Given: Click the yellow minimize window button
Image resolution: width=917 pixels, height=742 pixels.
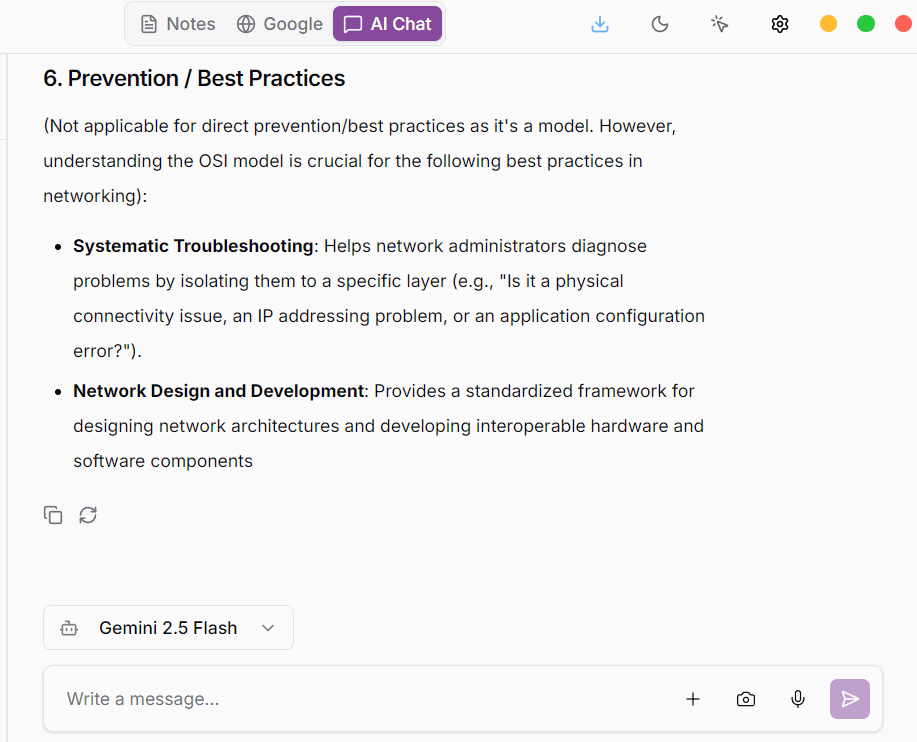Looking at the screenshot, I should tap(828, 24).
